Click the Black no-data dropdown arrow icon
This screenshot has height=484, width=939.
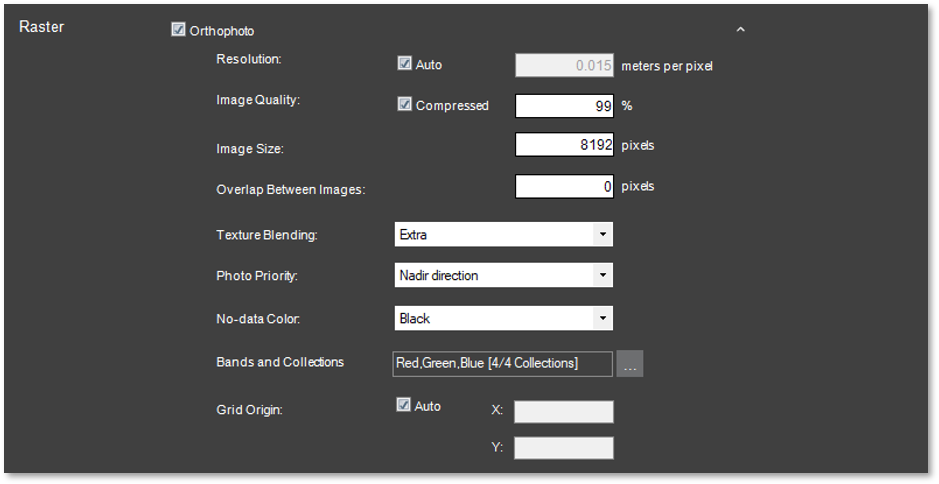tap(602, 318)
